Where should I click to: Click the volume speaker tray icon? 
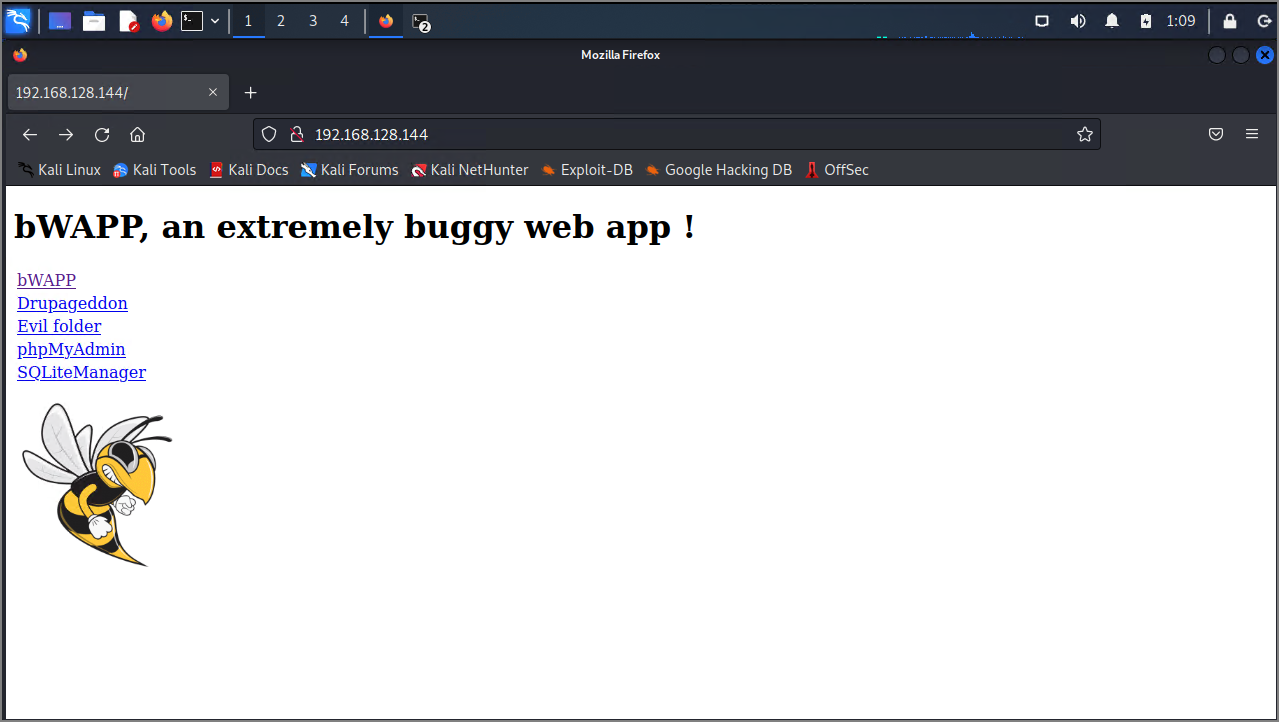[1078, 20]
